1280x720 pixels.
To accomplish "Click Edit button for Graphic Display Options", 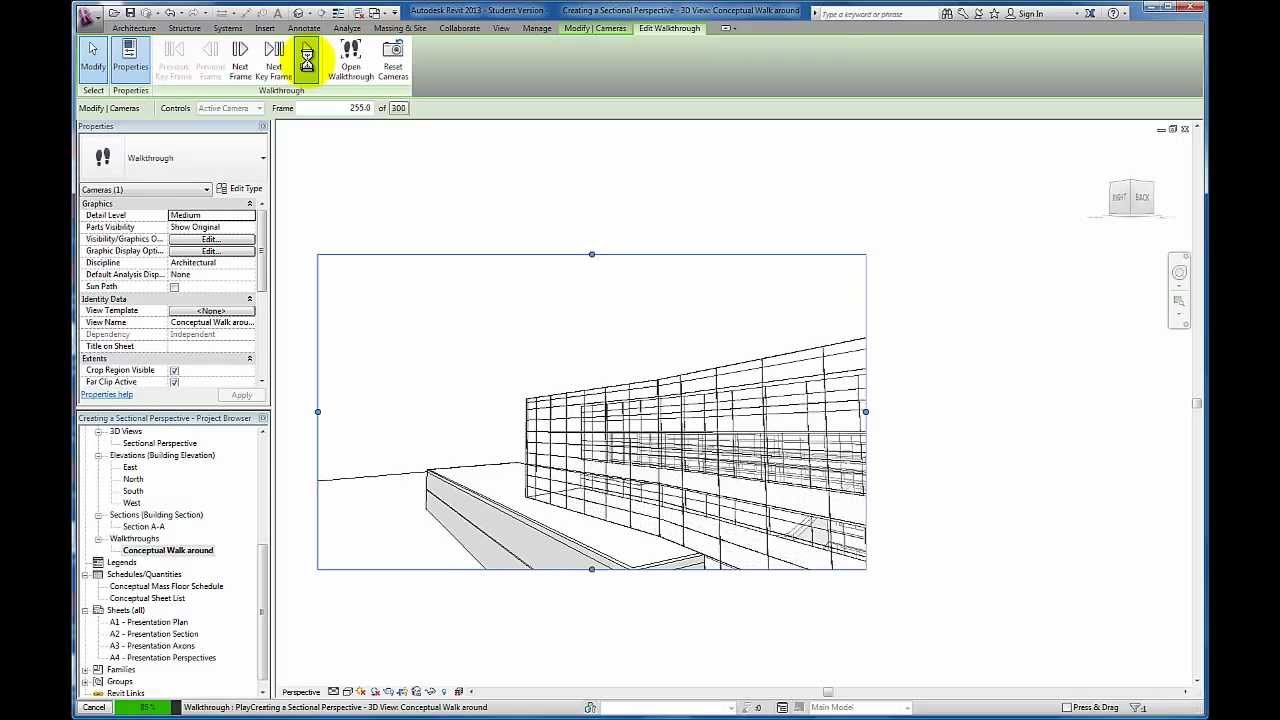I will tap(211, 251).
